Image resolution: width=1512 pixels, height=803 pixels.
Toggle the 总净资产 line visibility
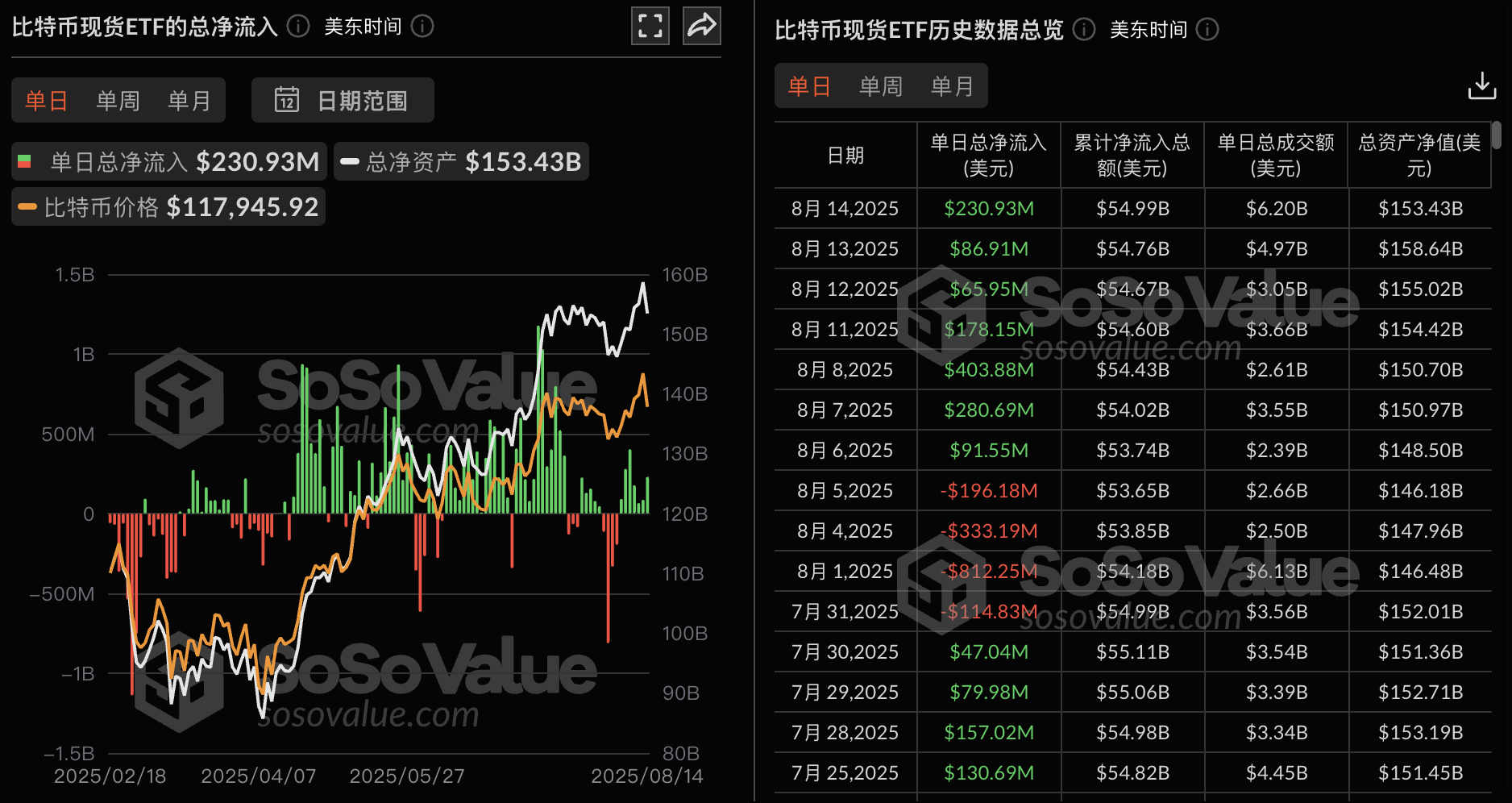point(461,160)
